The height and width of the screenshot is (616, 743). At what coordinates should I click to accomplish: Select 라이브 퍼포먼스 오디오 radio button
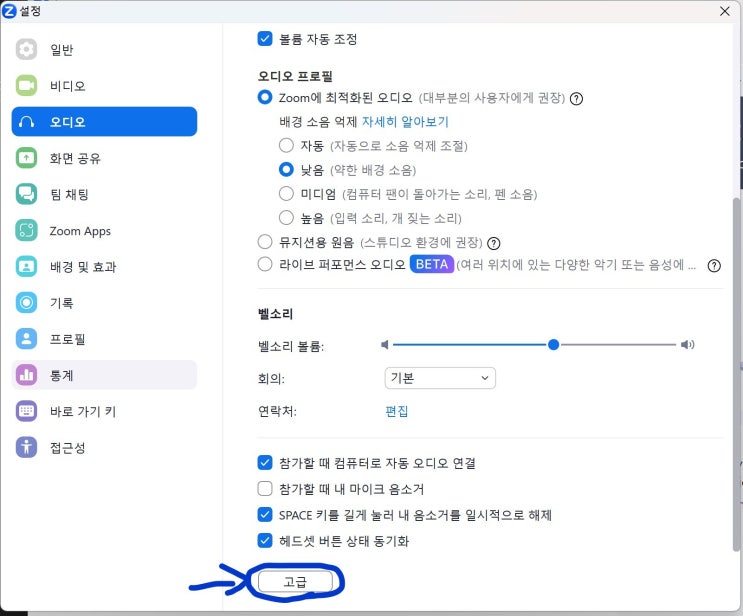point(265,264)
